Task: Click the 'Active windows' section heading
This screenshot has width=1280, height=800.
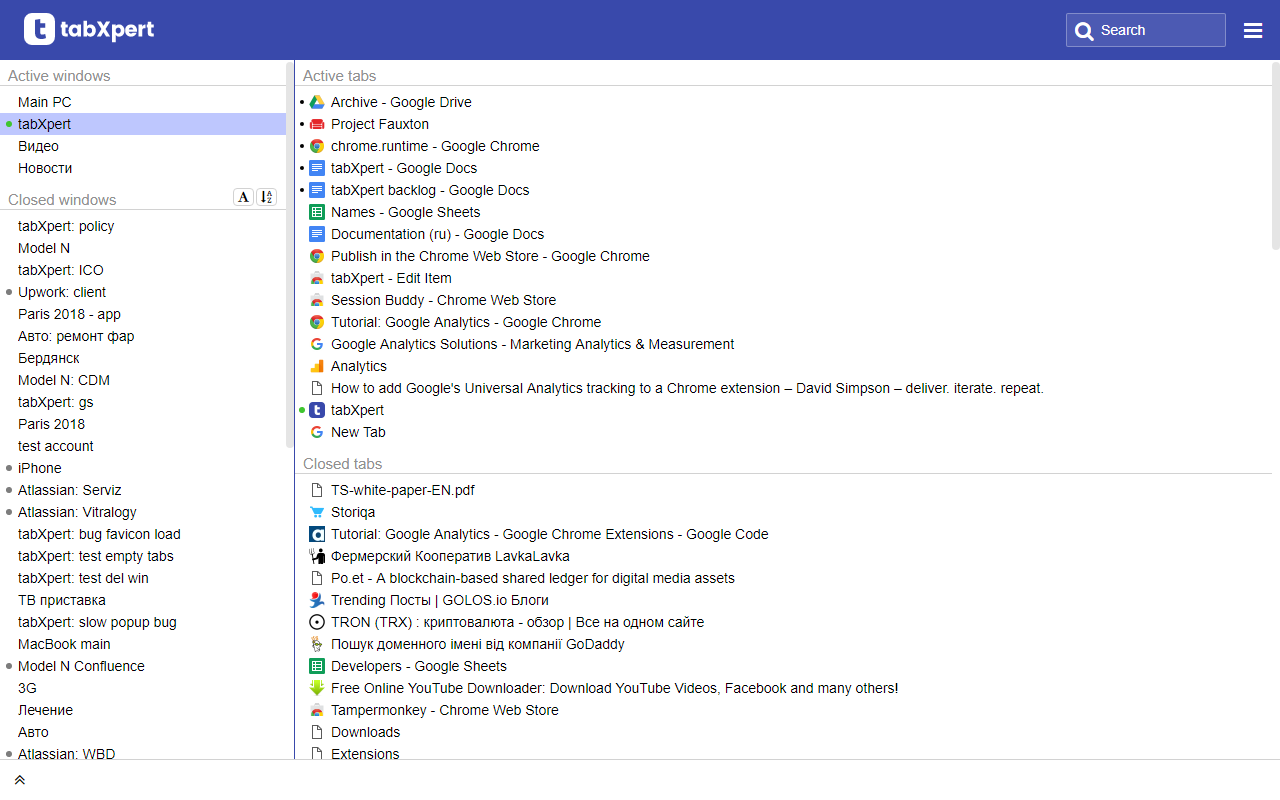Action: coord(59,76)
